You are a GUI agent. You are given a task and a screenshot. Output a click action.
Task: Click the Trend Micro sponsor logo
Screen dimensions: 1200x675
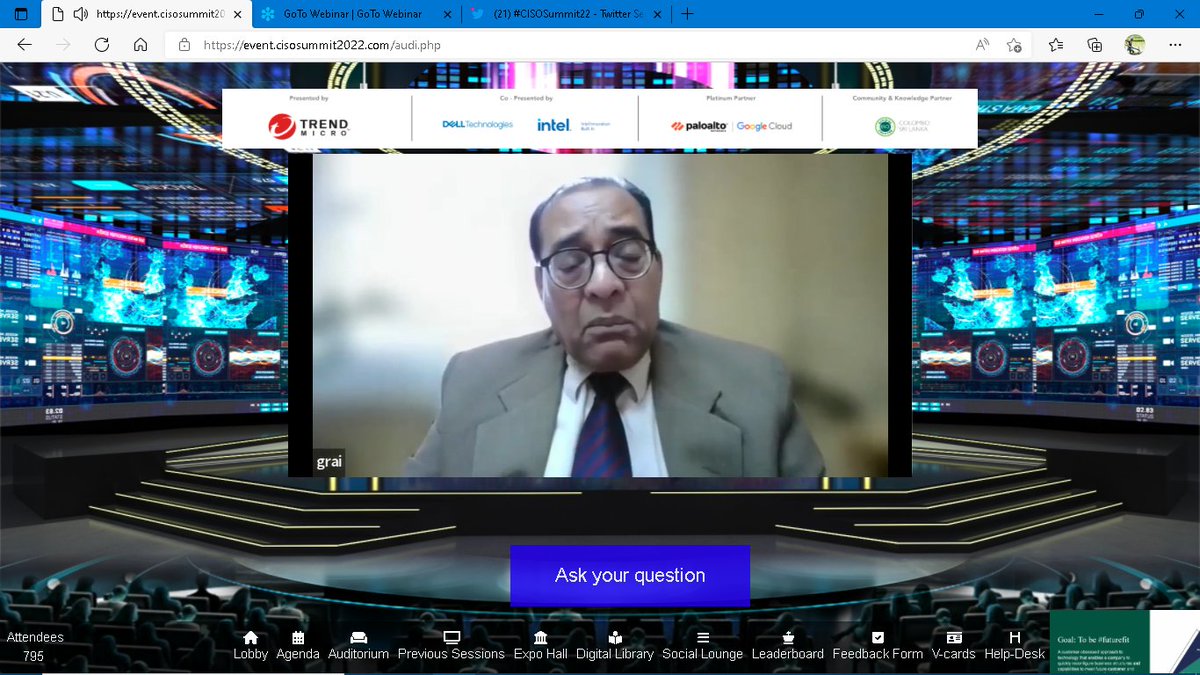[308, 125]
